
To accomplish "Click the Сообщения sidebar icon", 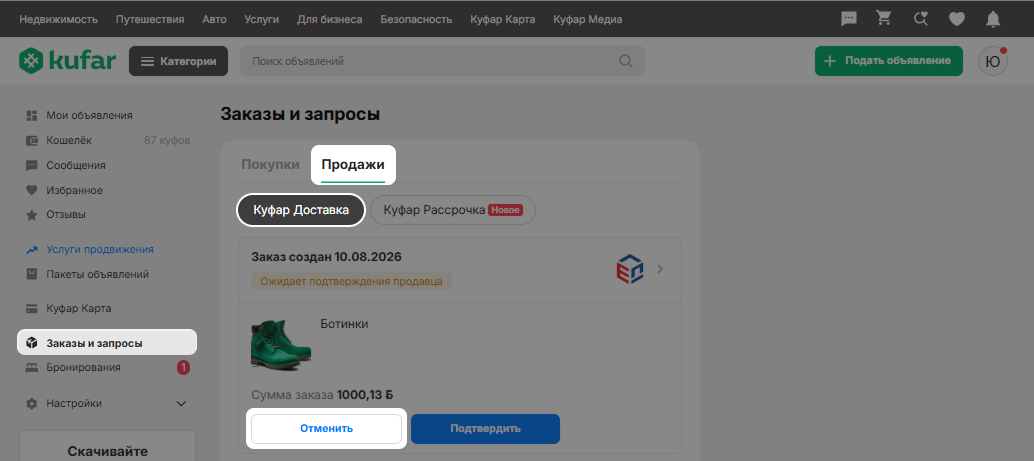I will pyautogui.click(x=31, y=166).
